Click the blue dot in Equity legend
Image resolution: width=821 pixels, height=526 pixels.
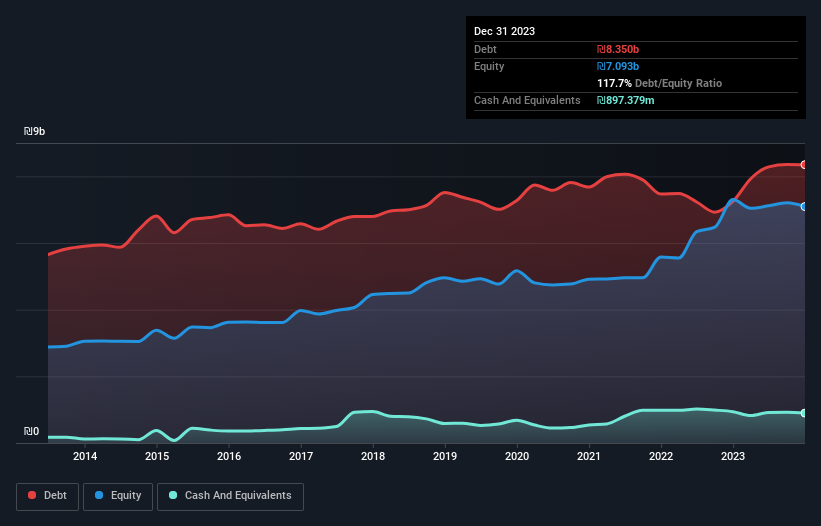coord(99,495)
